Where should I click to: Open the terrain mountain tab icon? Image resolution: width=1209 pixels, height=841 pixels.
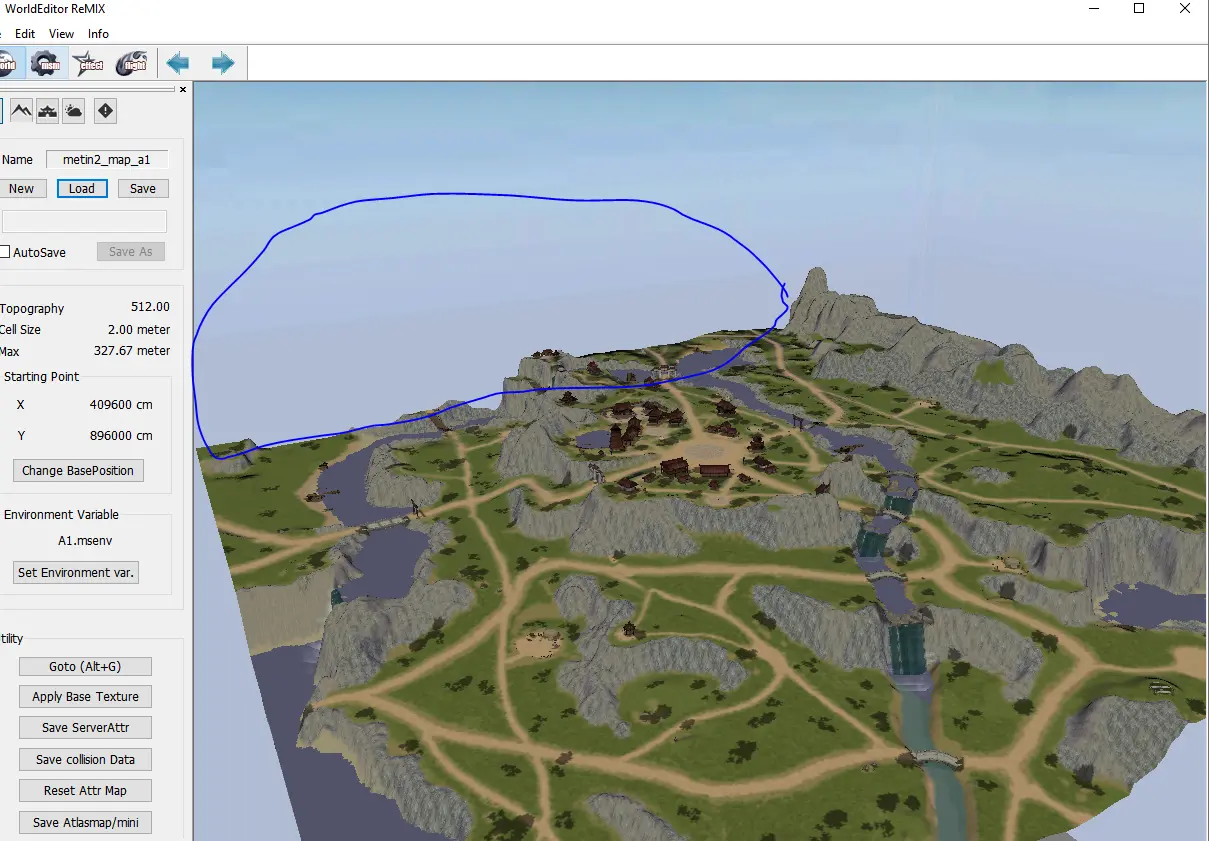pos(21,110)
